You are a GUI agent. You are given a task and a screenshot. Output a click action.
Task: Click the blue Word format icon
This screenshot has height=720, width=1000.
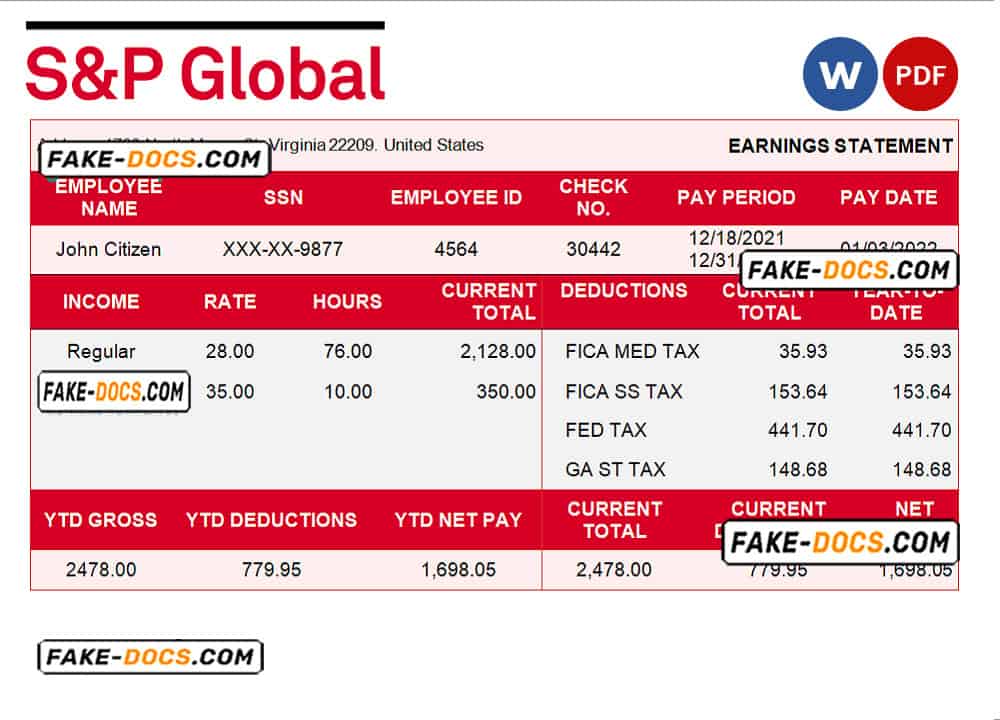click(840, 73)
